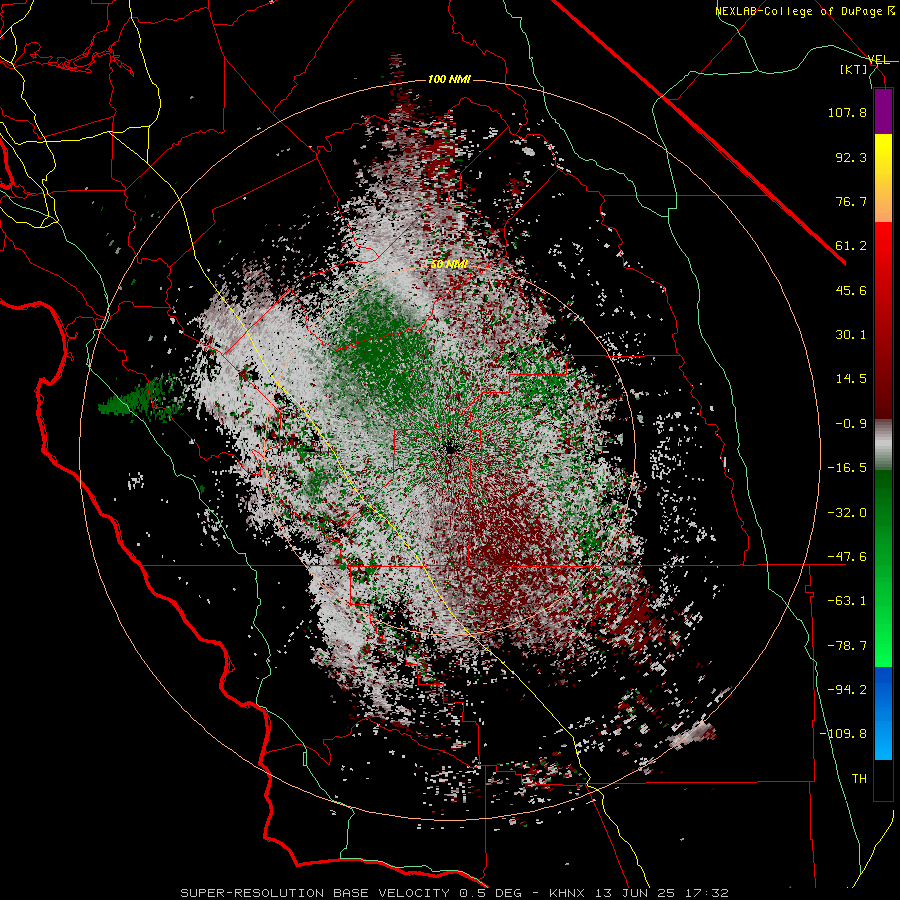Click the -109.8 velocity scale value
This screenshot has width=900, height=900.
coord(843,734)
